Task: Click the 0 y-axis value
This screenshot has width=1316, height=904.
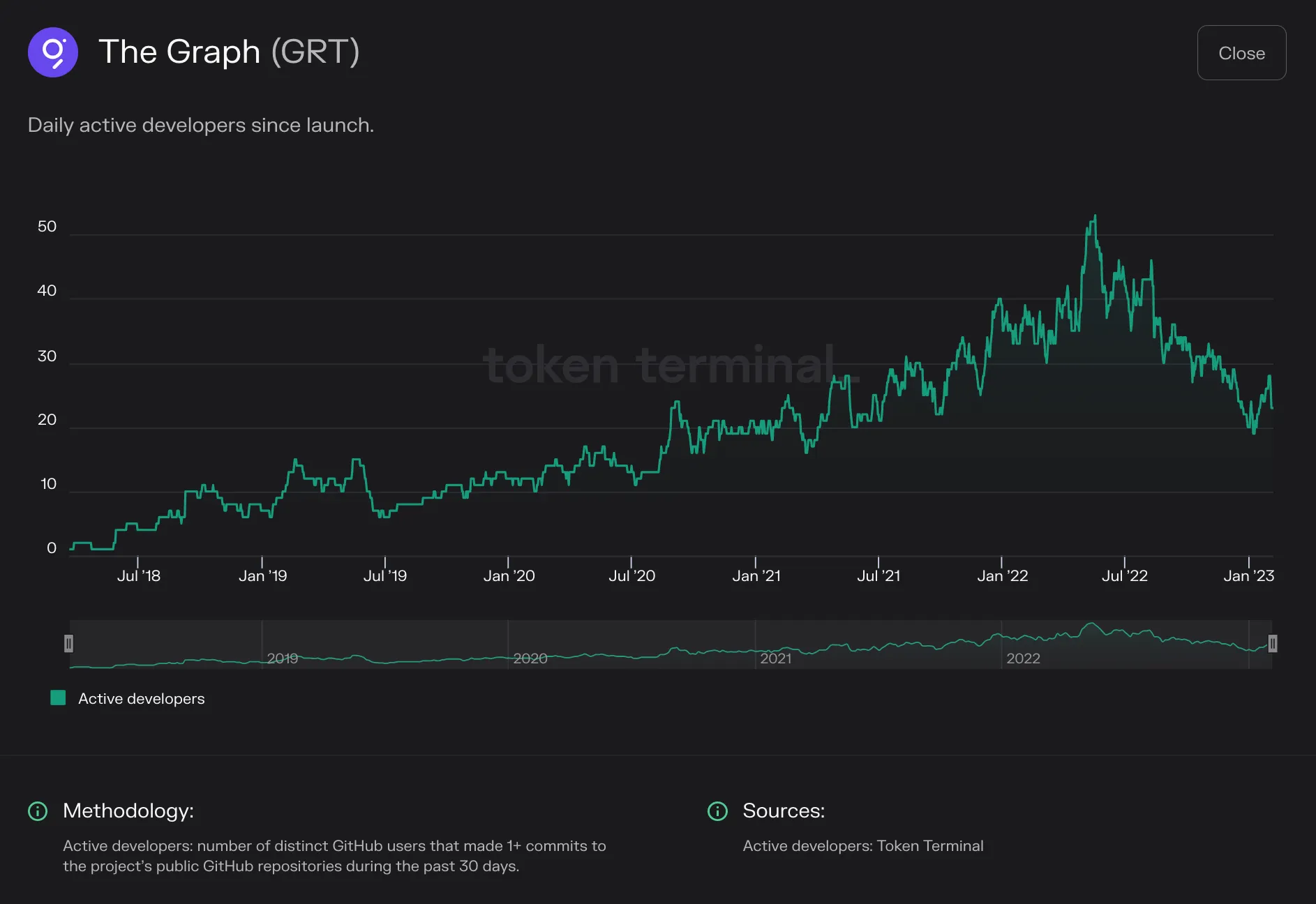Action: 52,548
